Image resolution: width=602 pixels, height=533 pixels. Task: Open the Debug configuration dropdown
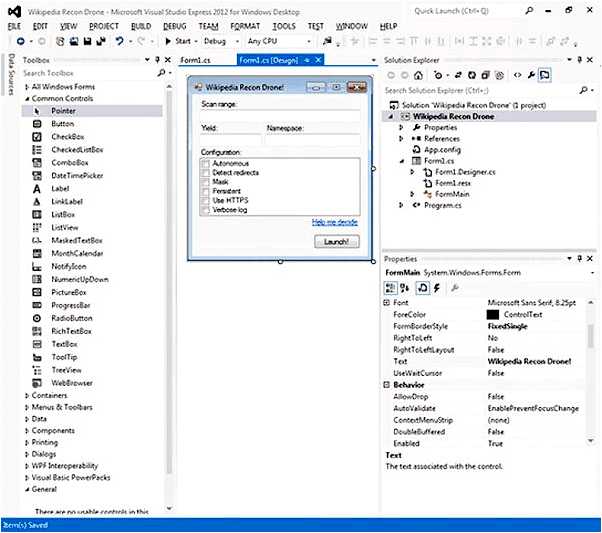pos(237,41)
